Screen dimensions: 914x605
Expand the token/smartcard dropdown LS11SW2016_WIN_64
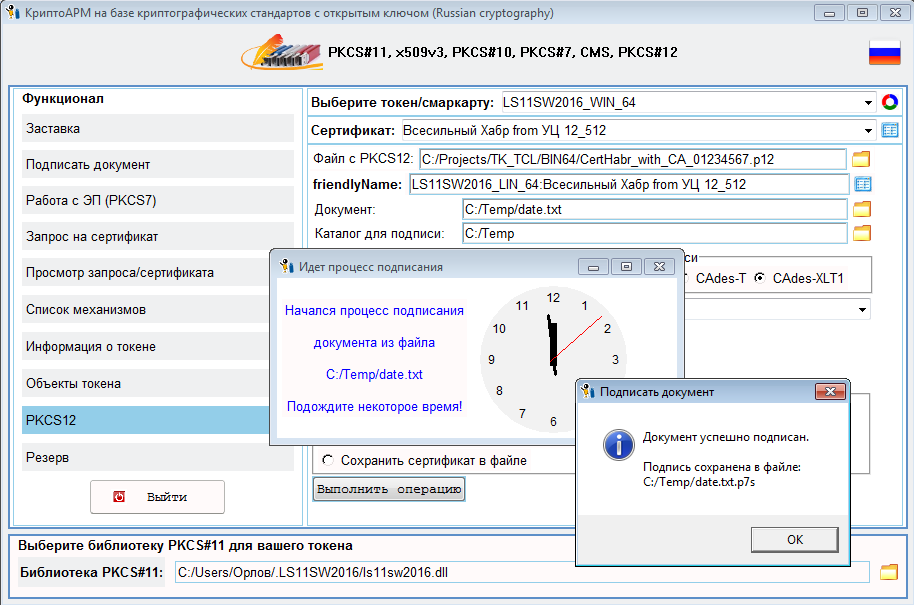867,102
